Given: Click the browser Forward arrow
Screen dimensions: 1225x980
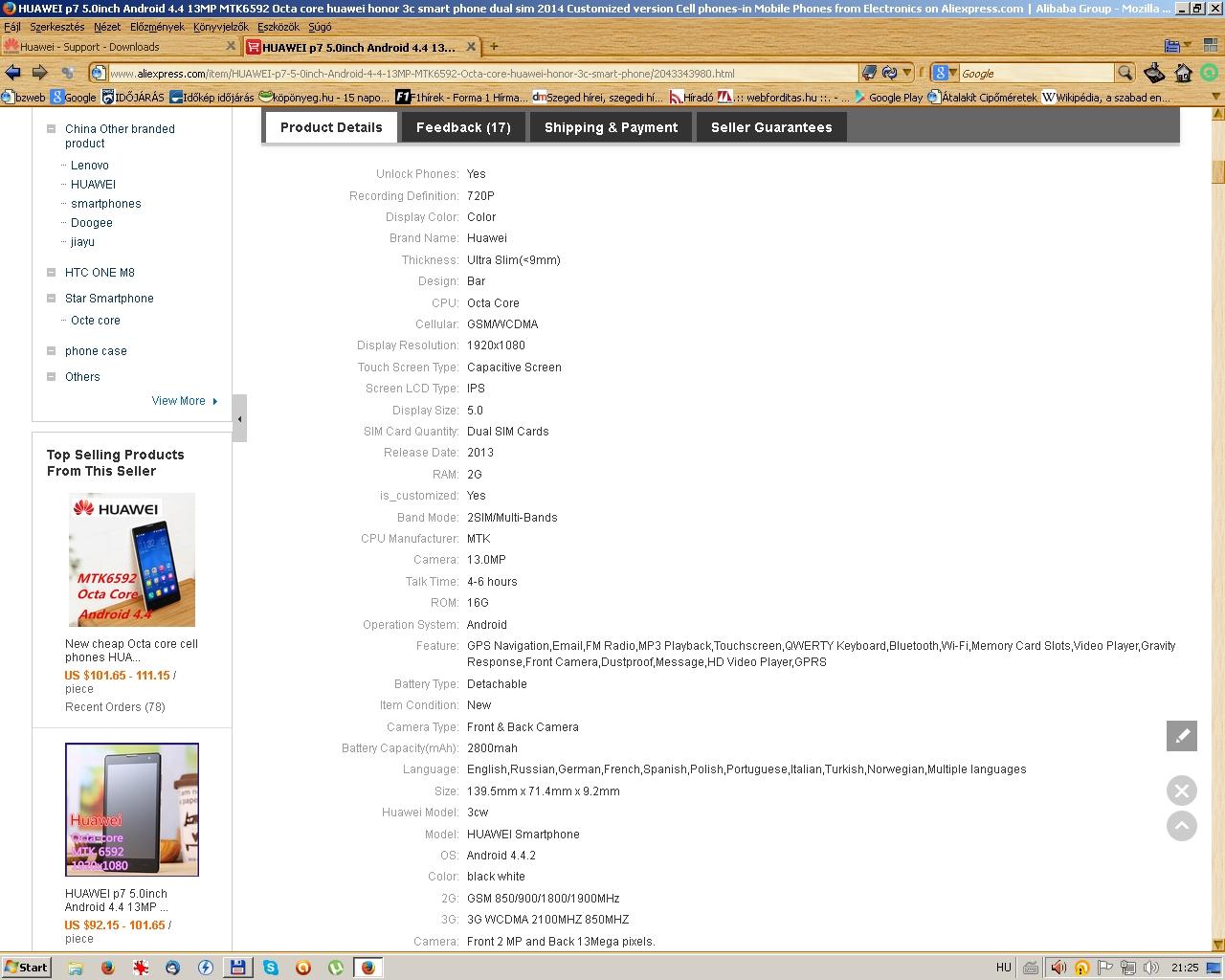Looking at the screenshot, I should pos(39,73).
